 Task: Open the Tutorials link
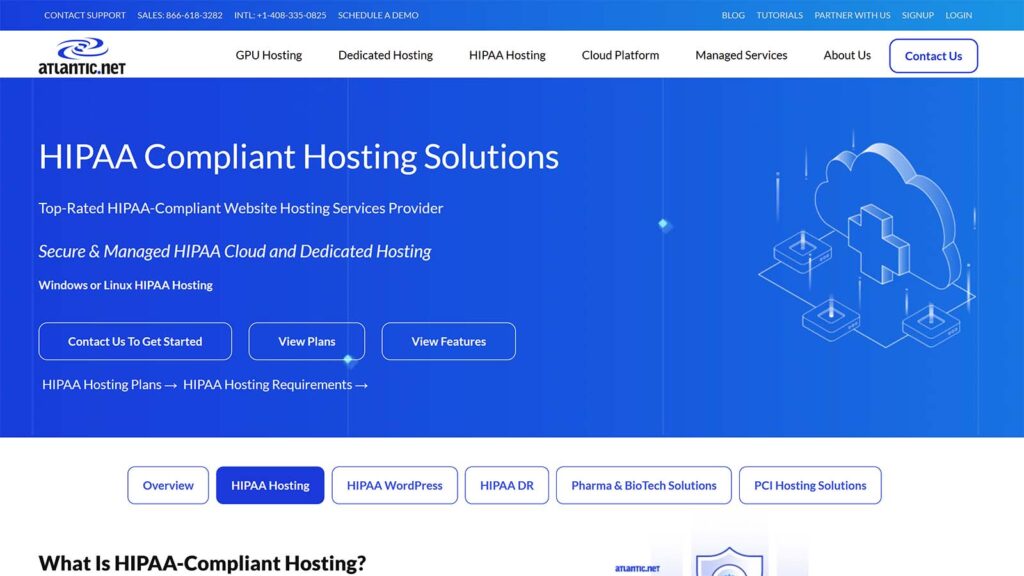click(779, 15)
